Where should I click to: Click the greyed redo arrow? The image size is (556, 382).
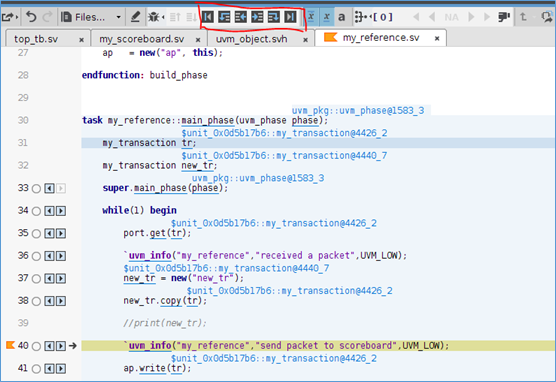[47, 16]
